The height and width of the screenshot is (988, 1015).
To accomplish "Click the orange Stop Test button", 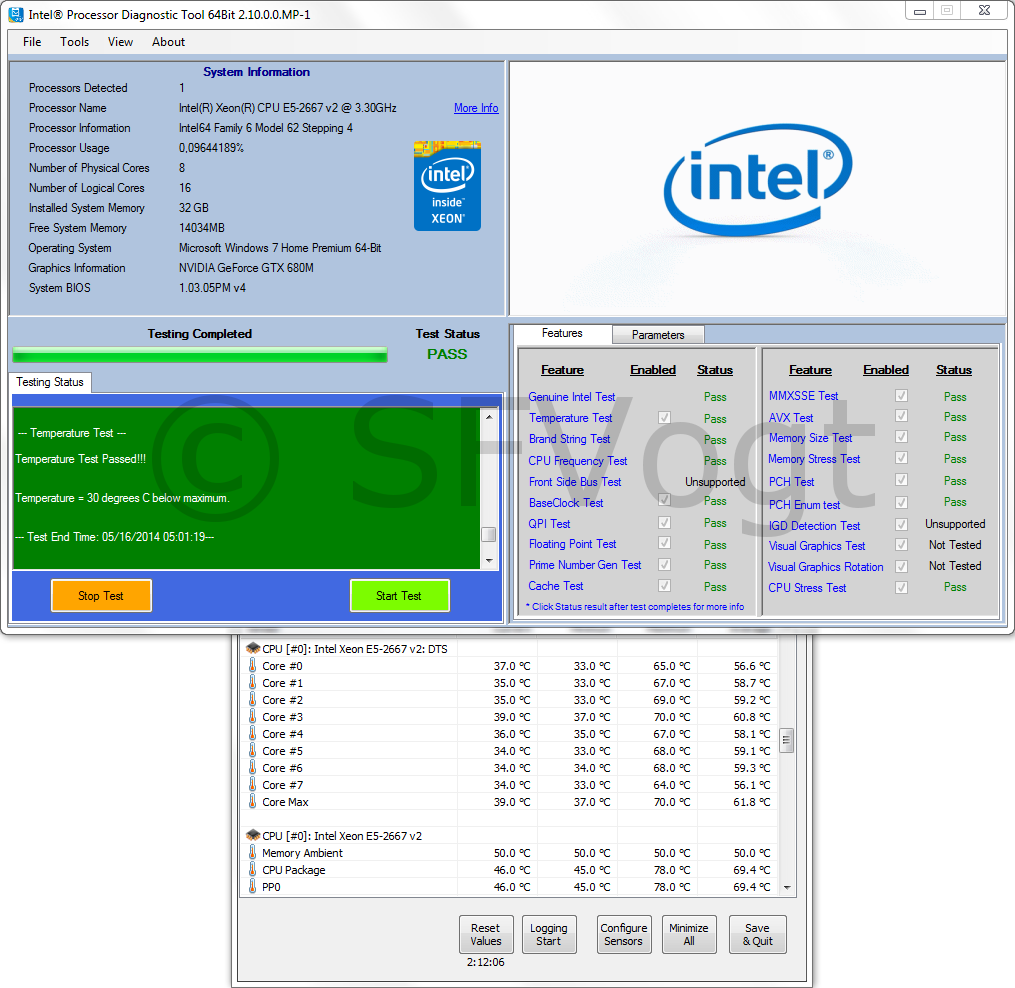I will pyautogui.click(x=101, y=596).
